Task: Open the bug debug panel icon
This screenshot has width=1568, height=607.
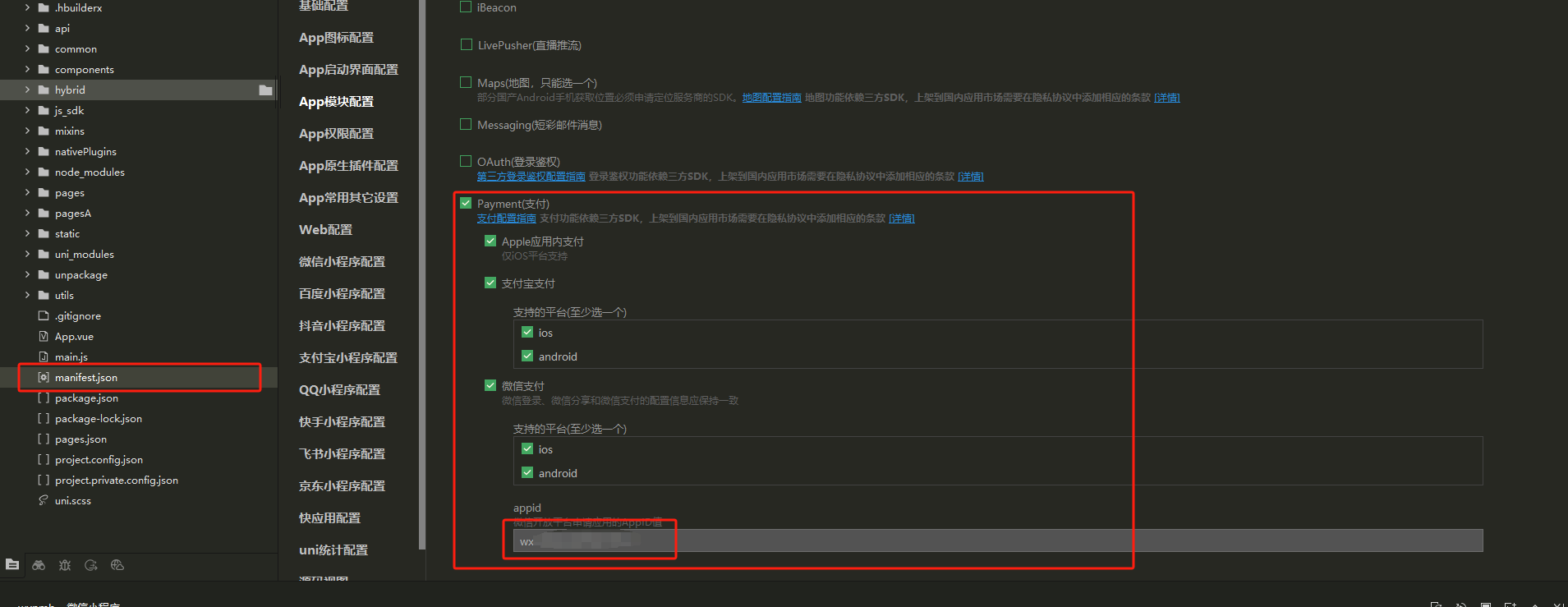Action: pos(65,565)
